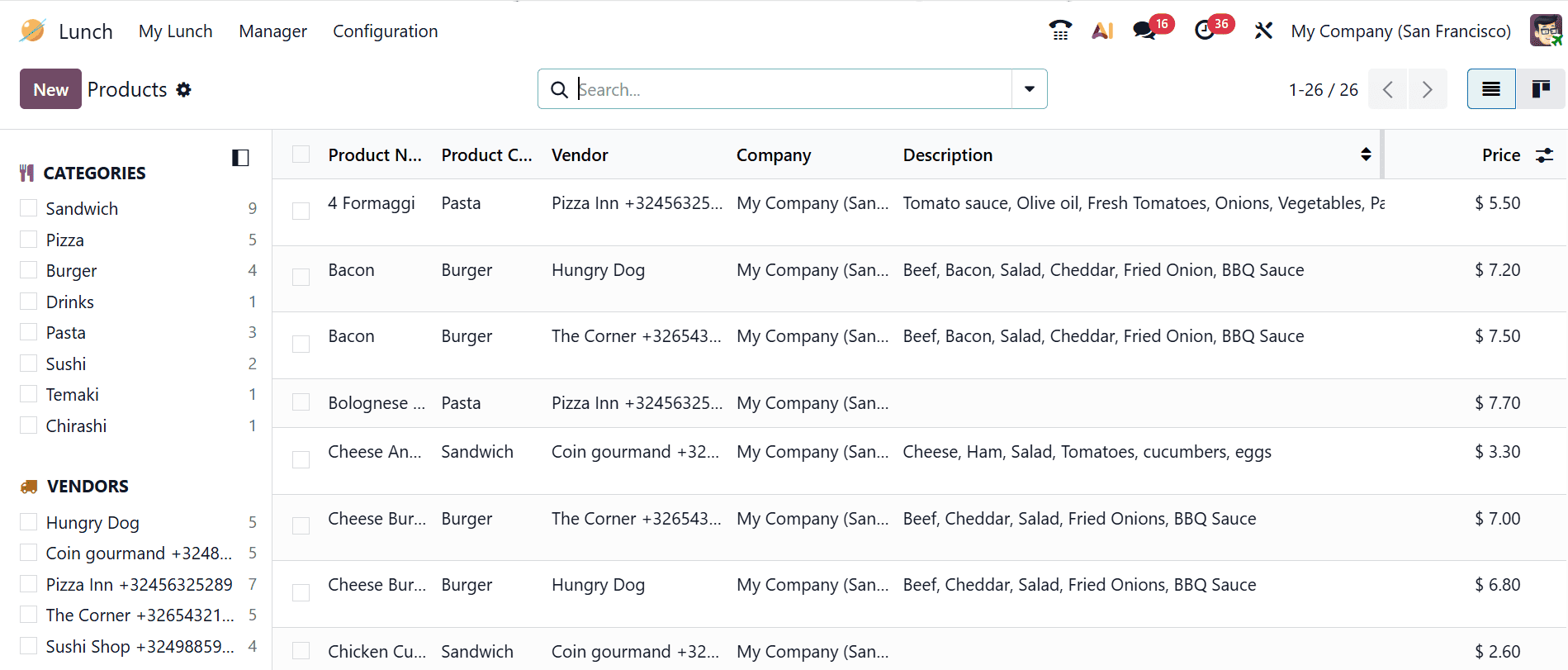The height and width of the screenshot is (670, 1568).
Task: Collapse the search panel sidebar
Action: pyautogui.click(x=240, y=158)
